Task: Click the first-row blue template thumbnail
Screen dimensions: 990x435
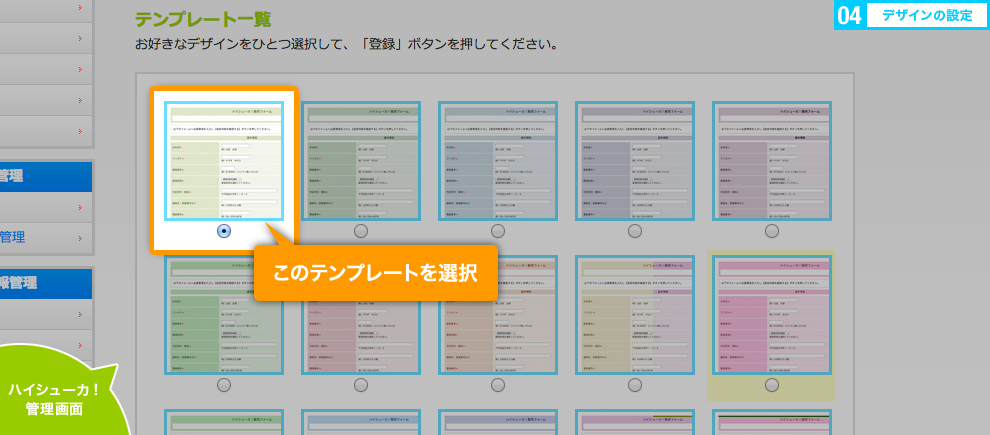Action: coord(498,161)
